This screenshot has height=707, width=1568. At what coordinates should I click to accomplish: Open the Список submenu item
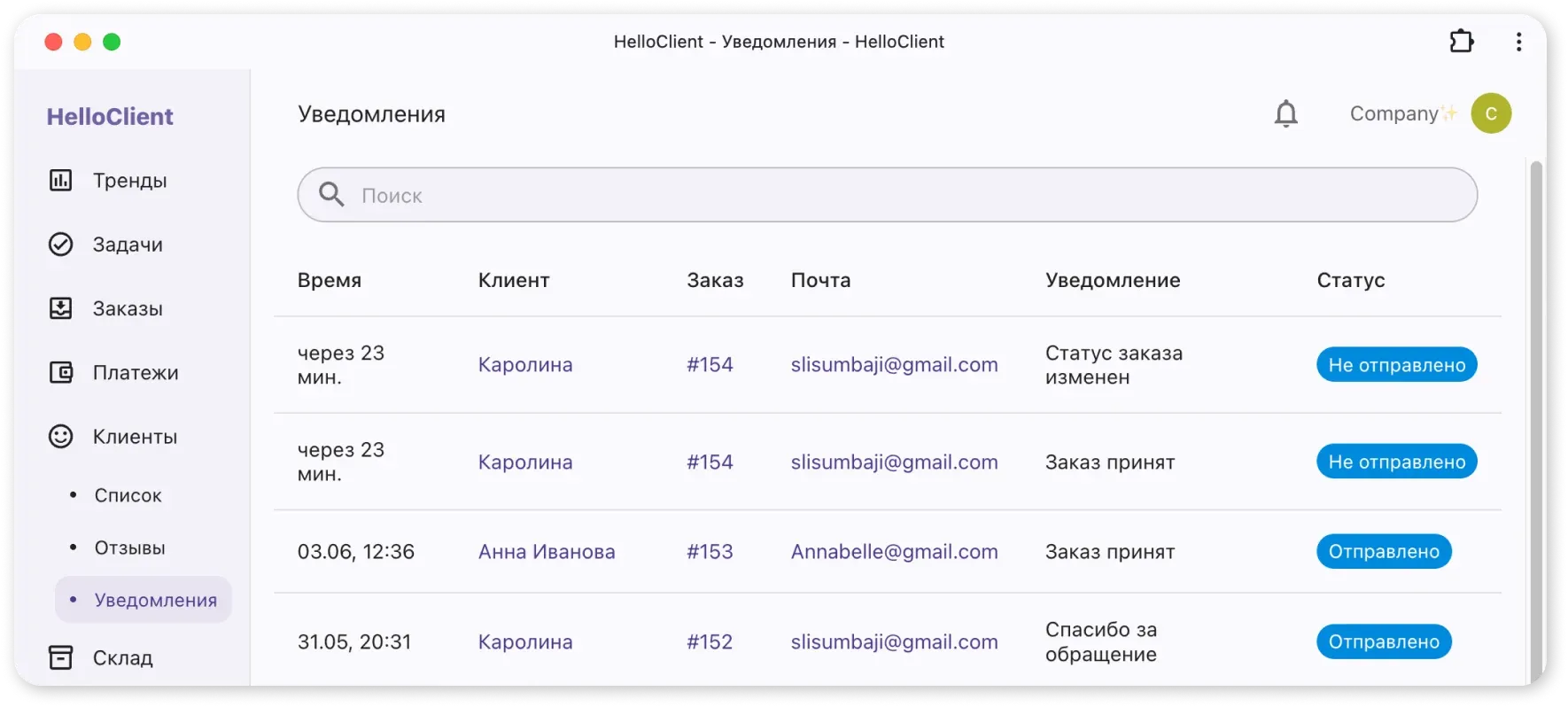click(128, 495)
